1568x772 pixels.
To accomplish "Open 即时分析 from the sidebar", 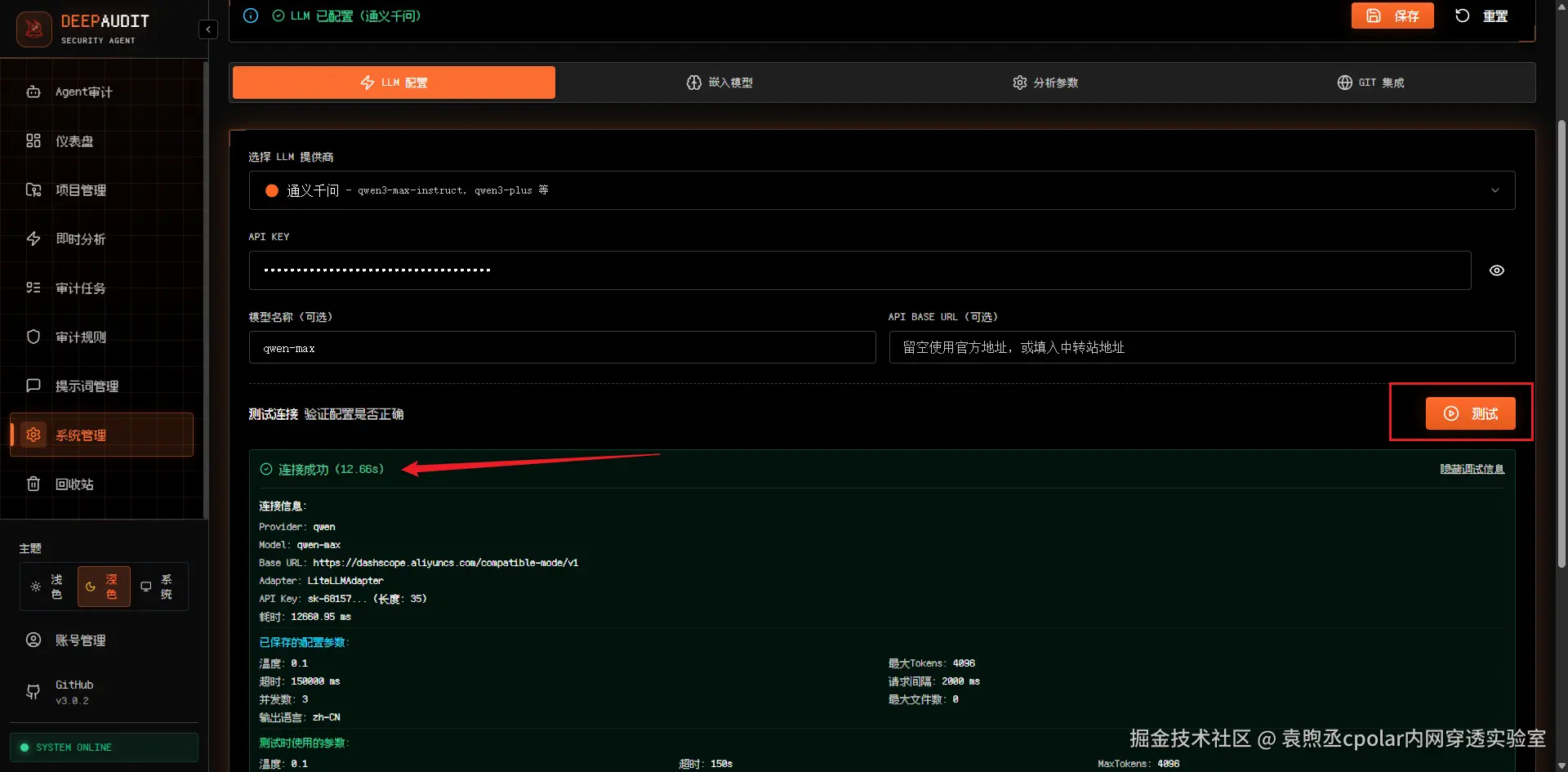I will (102, 239).
